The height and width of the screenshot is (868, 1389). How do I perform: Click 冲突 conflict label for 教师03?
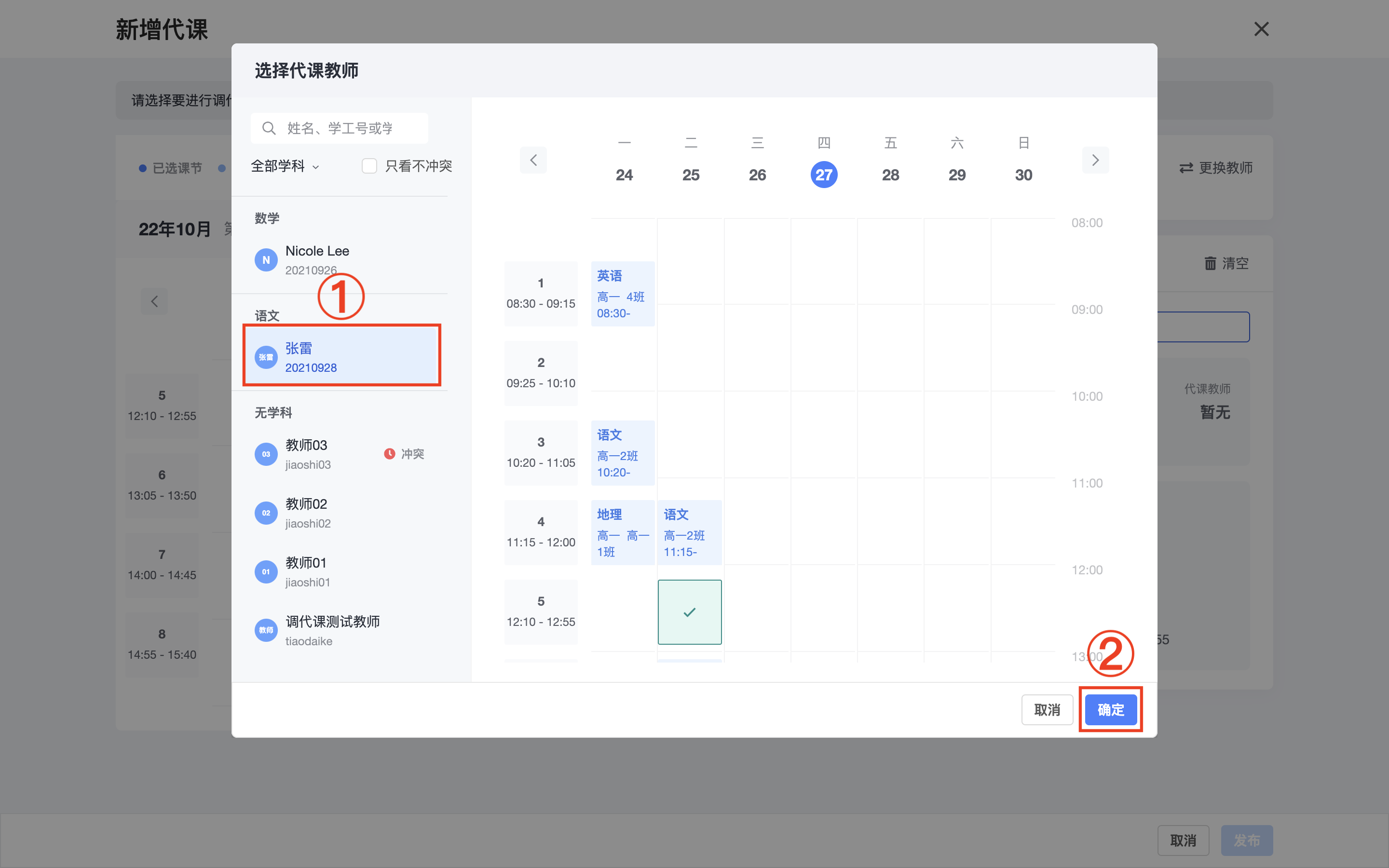413,453
